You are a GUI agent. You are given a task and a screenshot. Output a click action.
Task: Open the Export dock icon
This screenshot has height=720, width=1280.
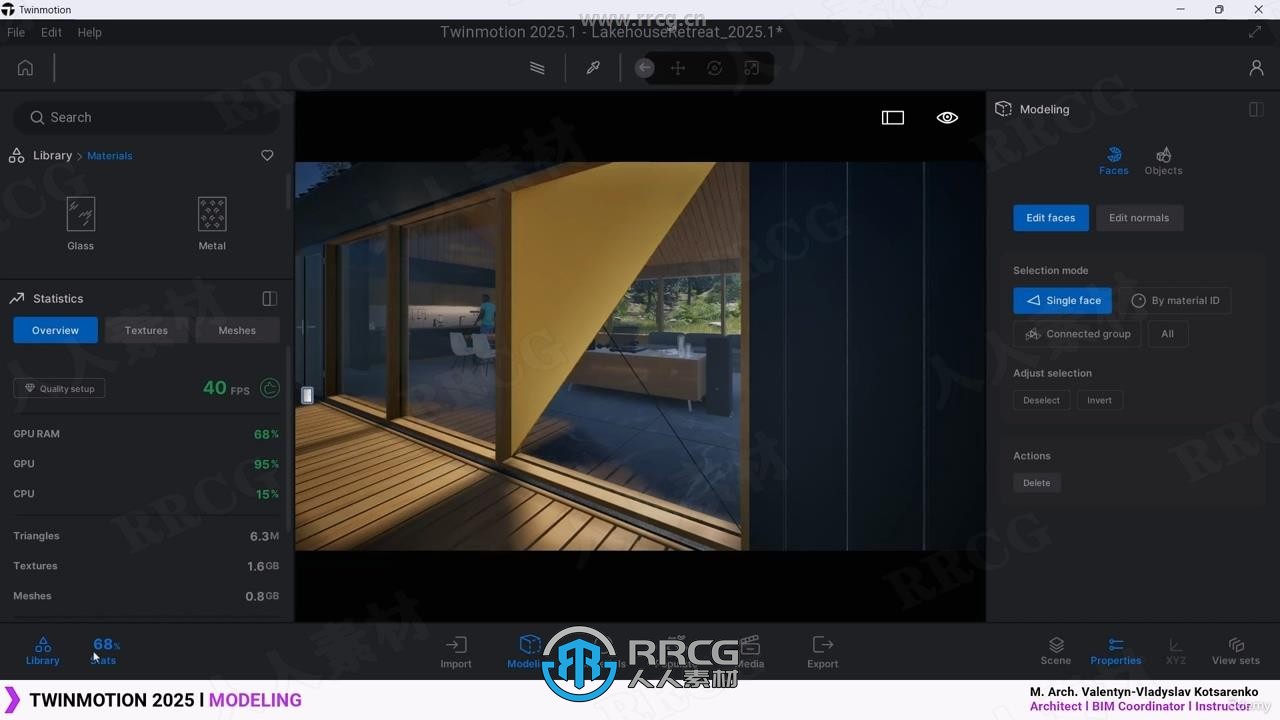tap(823, 652)
